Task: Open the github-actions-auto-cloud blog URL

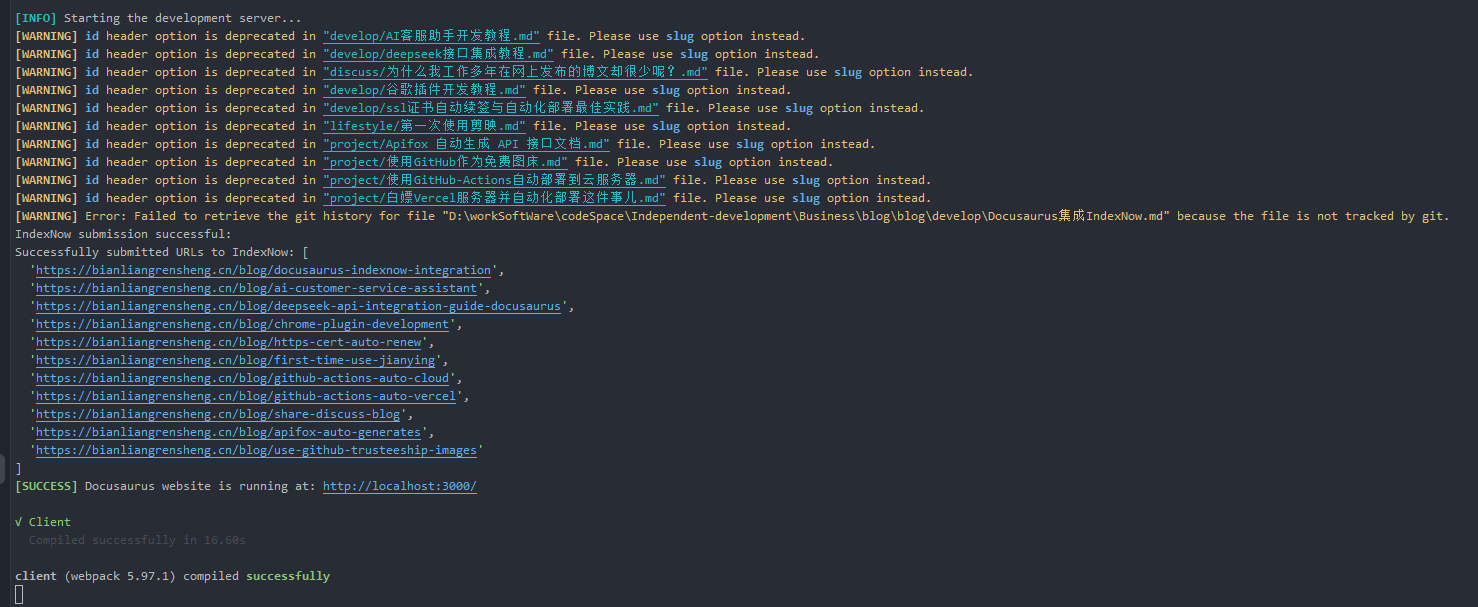Action: pyautogui.click(x=242, y=378)
